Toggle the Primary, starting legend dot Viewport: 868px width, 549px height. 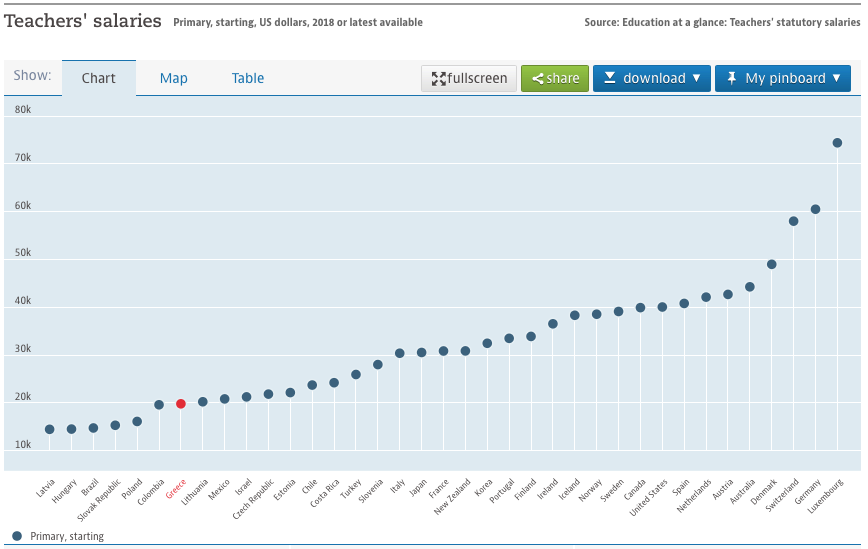pyautogui.click(x=17, y=536)
